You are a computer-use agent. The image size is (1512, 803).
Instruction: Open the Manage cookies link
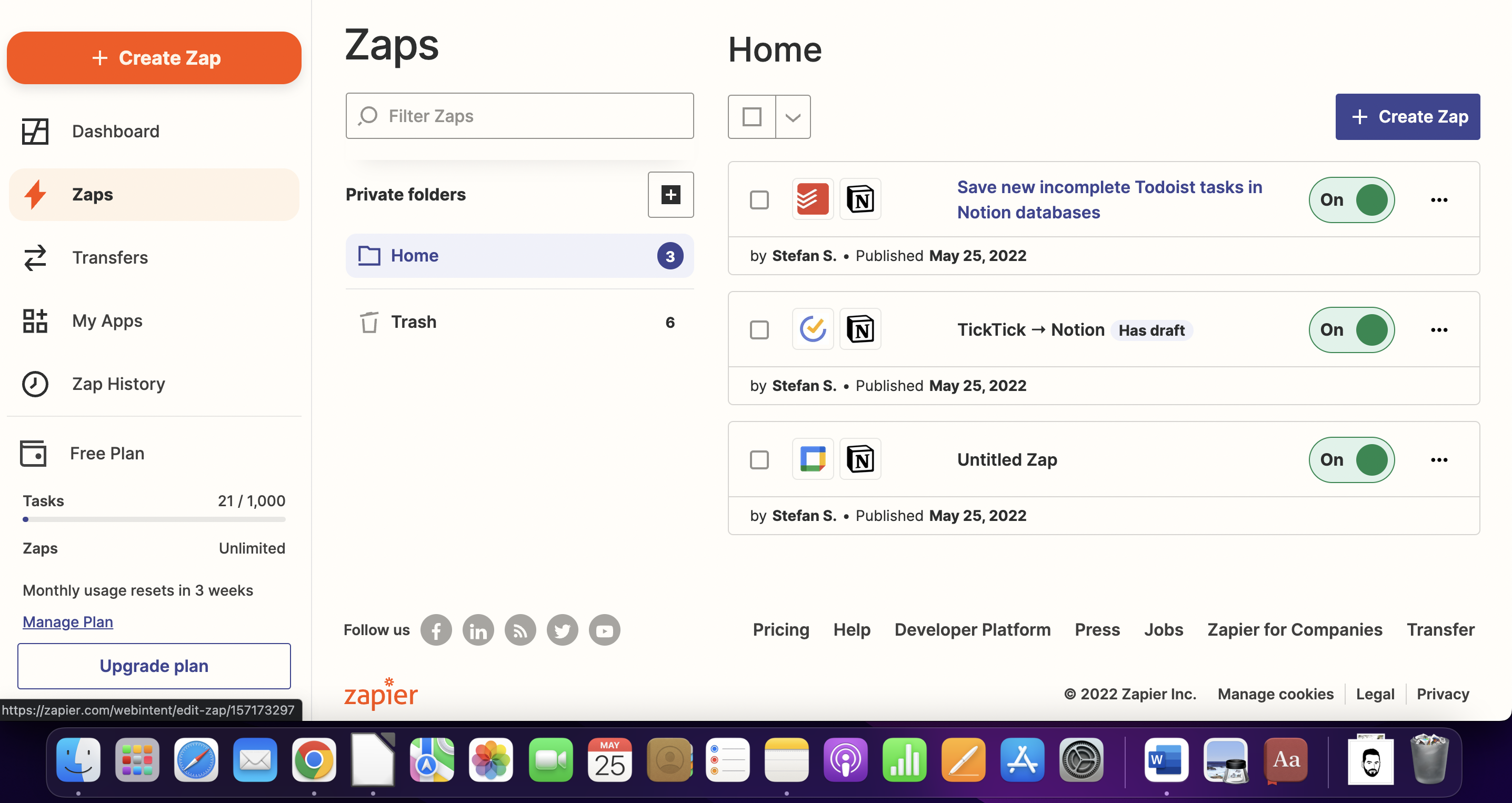point(1276,694)
